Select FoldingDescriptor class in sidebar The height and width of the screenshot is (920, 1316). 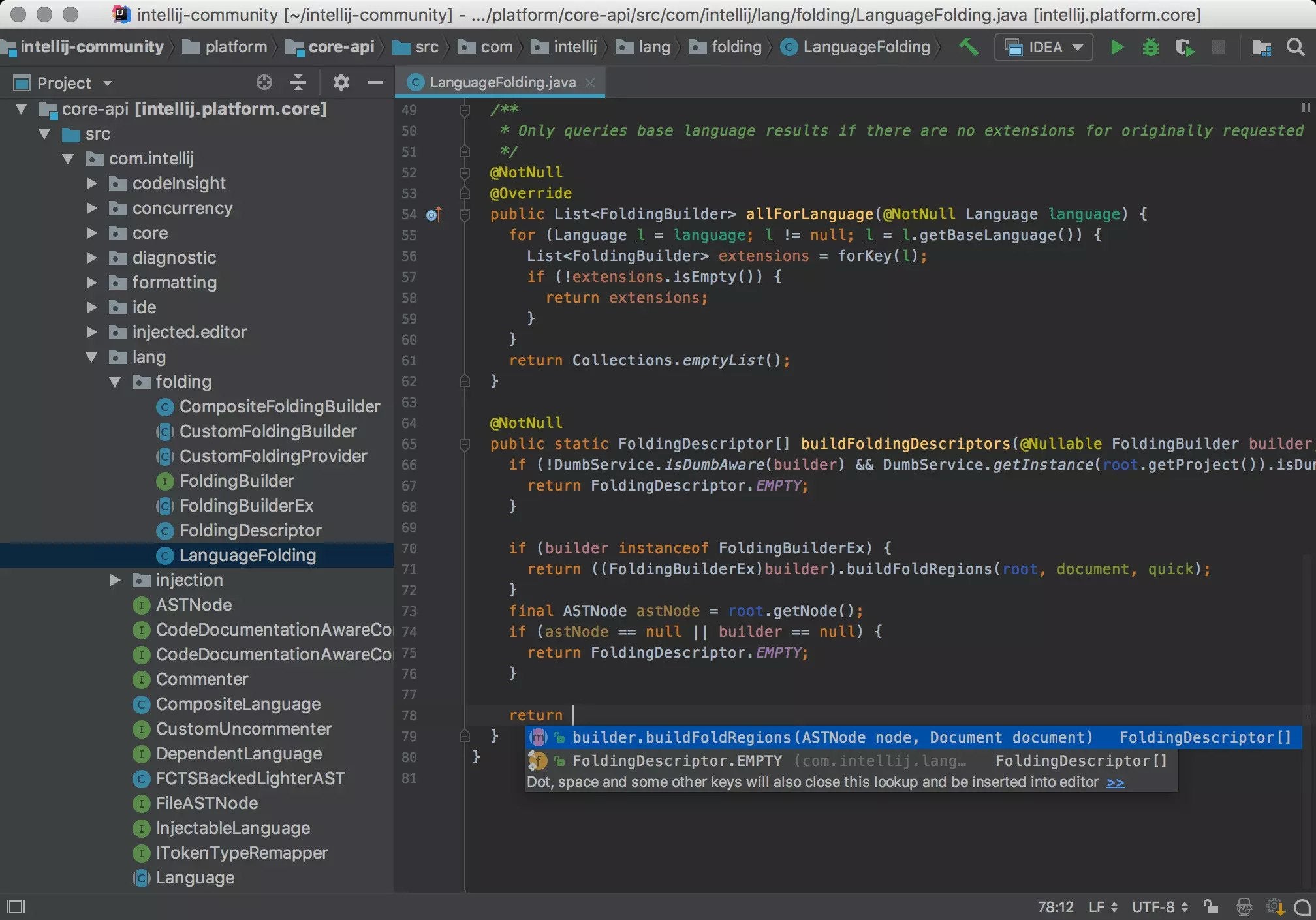(250, 530)
